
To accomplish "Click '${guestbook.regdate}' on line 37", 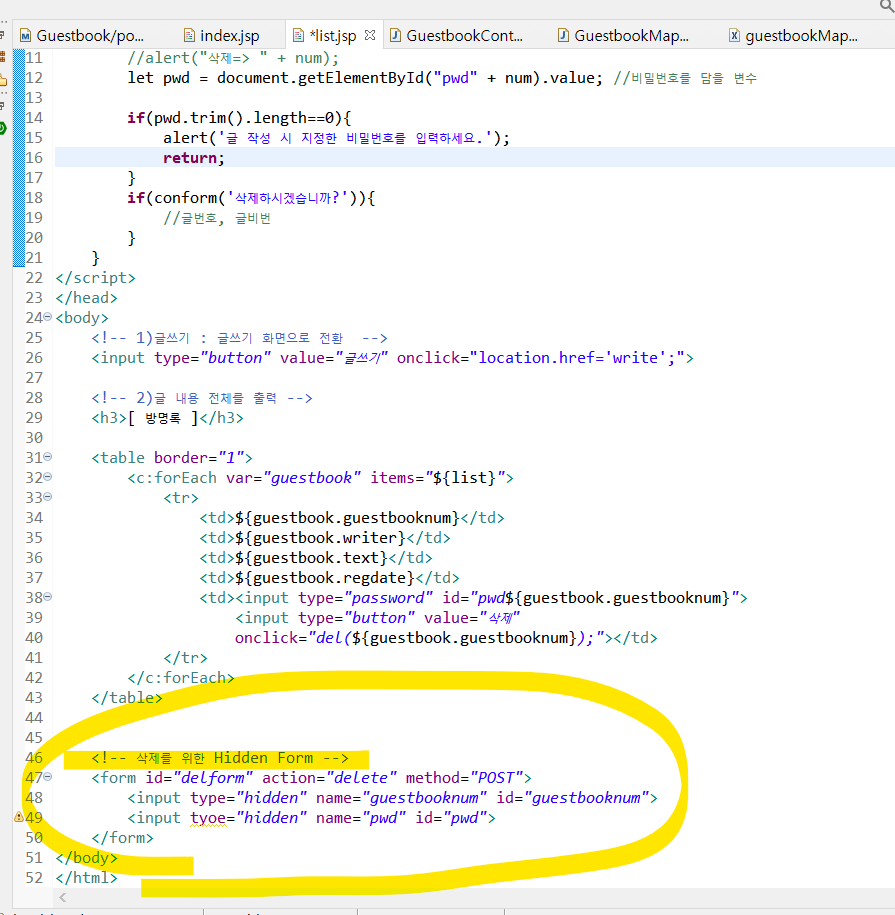I will (x=324, y=578).
